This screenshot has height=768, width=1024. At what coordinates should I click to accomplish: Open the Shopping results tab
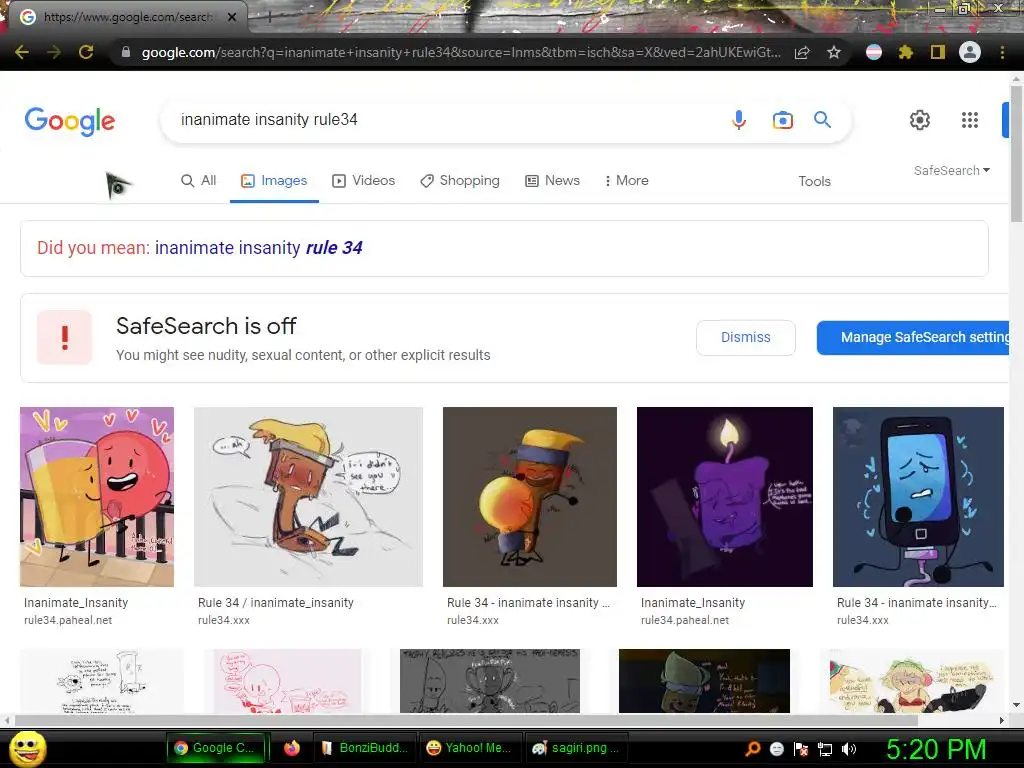pos(460,180)
